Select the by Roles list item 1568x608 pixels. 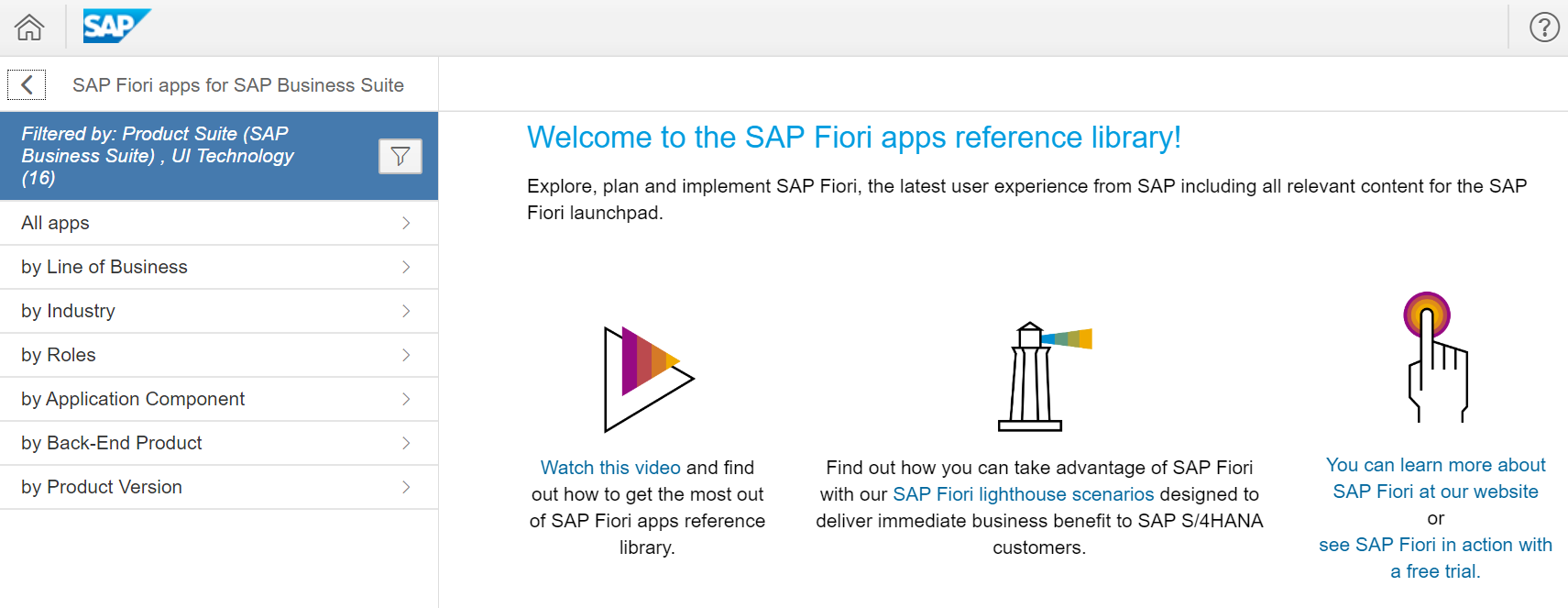click(x=59, y=355)
